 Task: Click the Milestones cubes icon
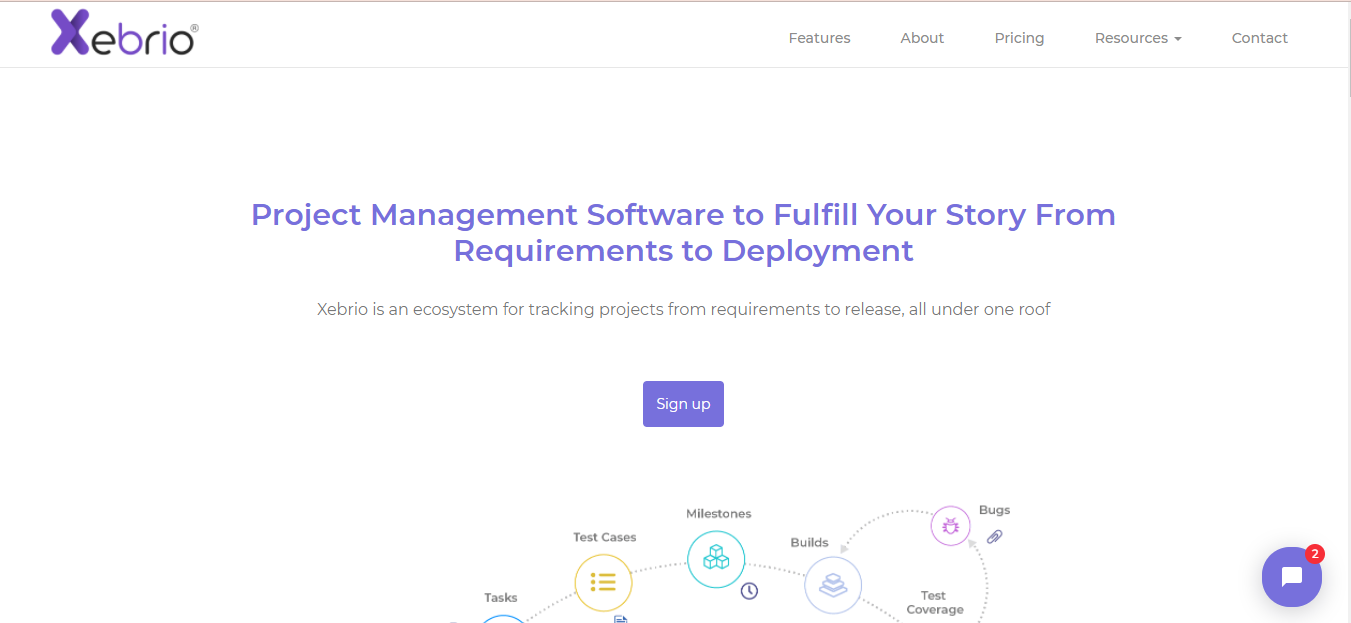(716, 559)
